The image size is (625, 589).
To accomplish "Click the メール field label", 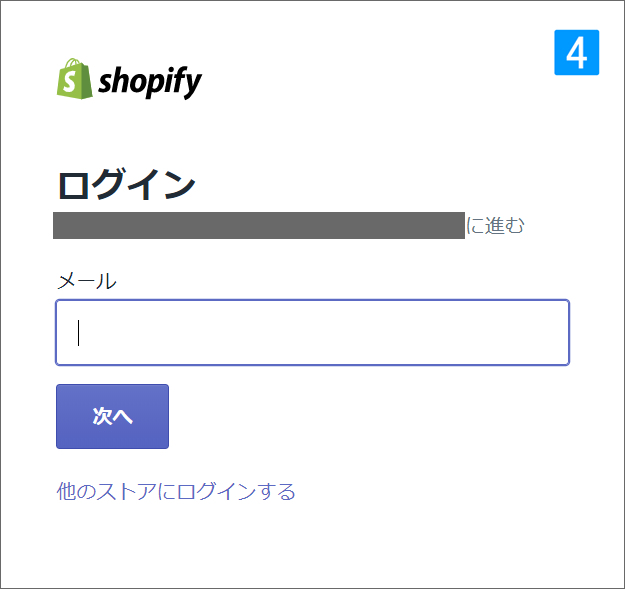I will [x=87, y=281].
